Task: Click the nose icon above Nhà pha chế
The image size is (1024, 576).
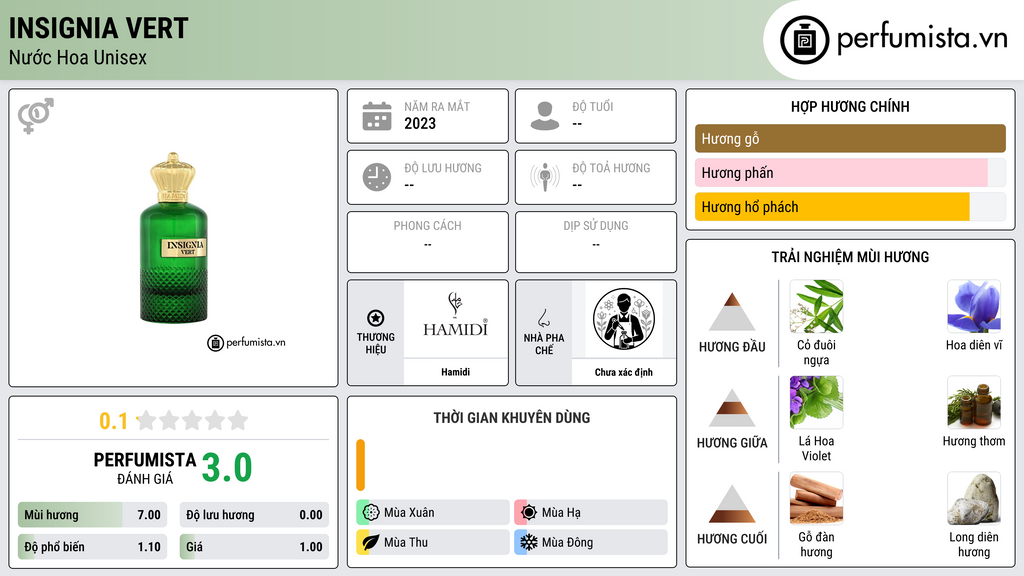Action: pyautogui.click(x=543, y=318)
